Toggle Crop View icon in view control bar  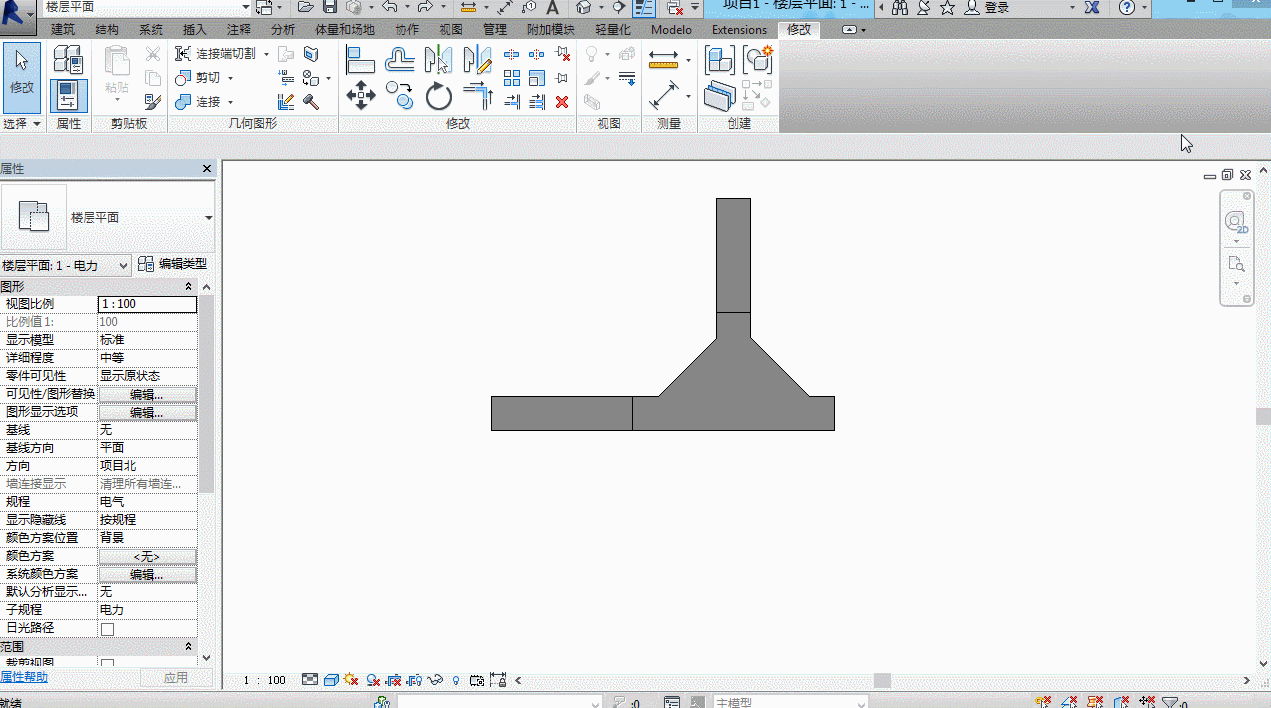point(393,680)
